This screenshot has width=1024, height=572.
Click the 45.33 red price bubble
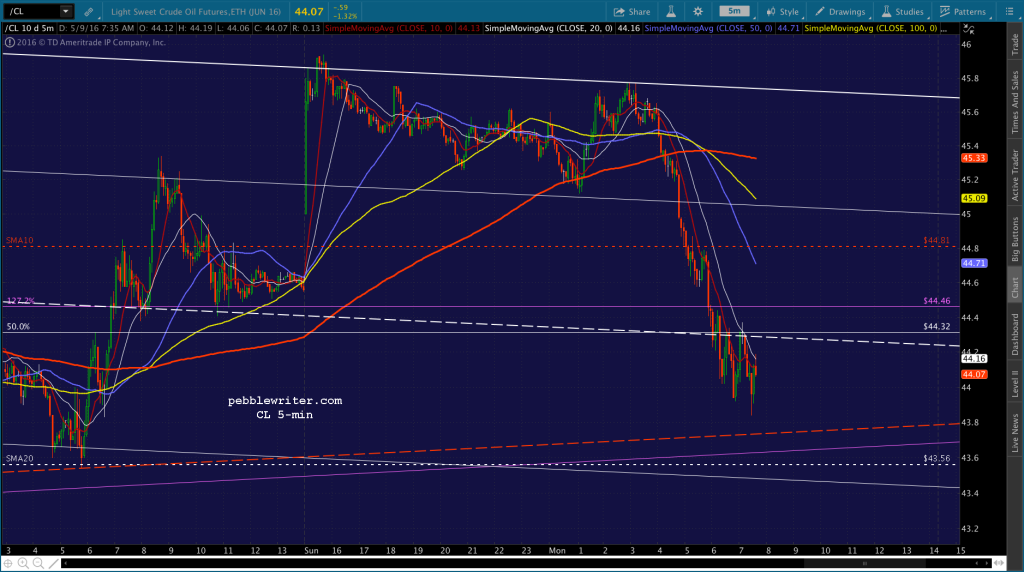pos(974,158)
